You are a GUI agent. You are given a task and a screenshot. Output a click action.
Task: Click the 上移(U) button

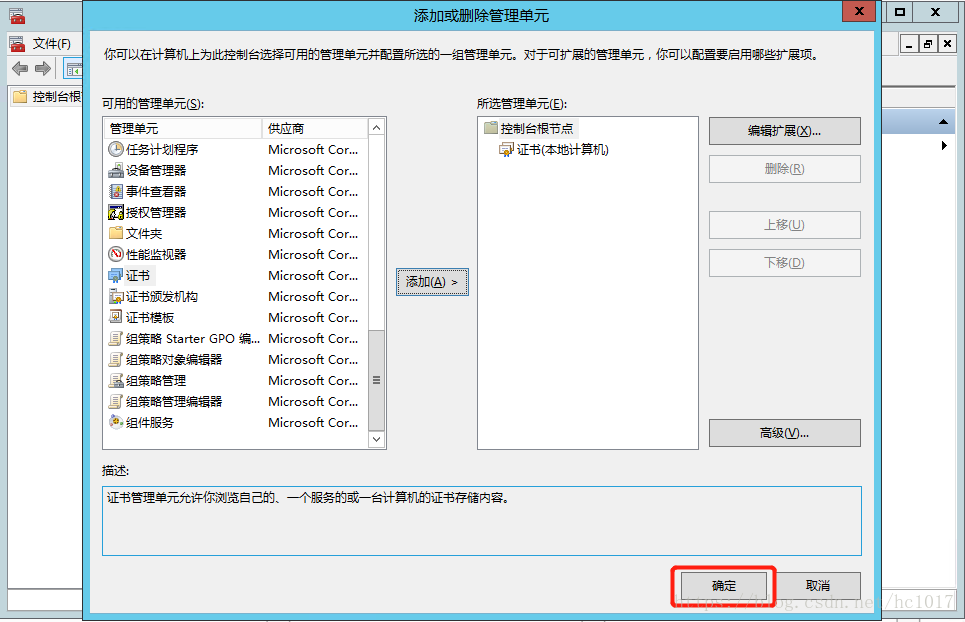785,225
